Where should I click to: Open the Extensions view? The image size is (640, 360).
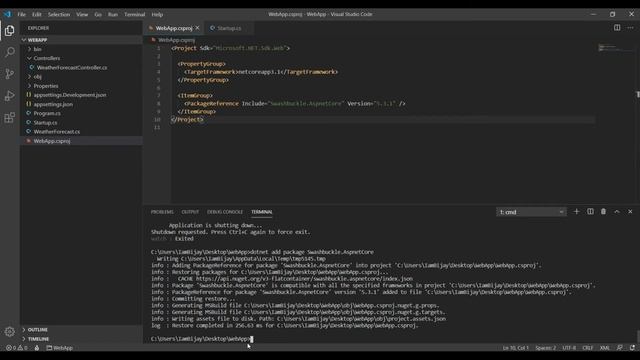[x=9, y=118]
